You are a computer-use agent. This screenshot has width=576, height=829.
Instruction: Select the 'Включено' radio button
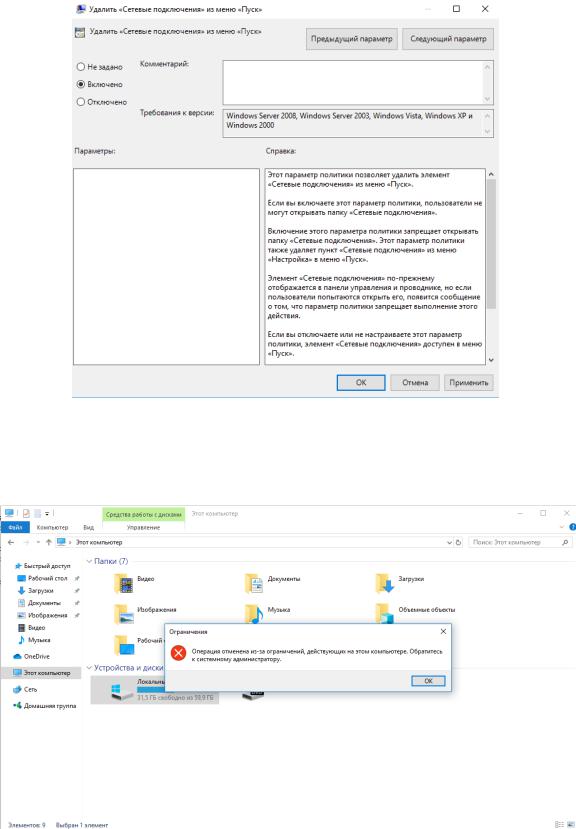click(x=81, y=84)
